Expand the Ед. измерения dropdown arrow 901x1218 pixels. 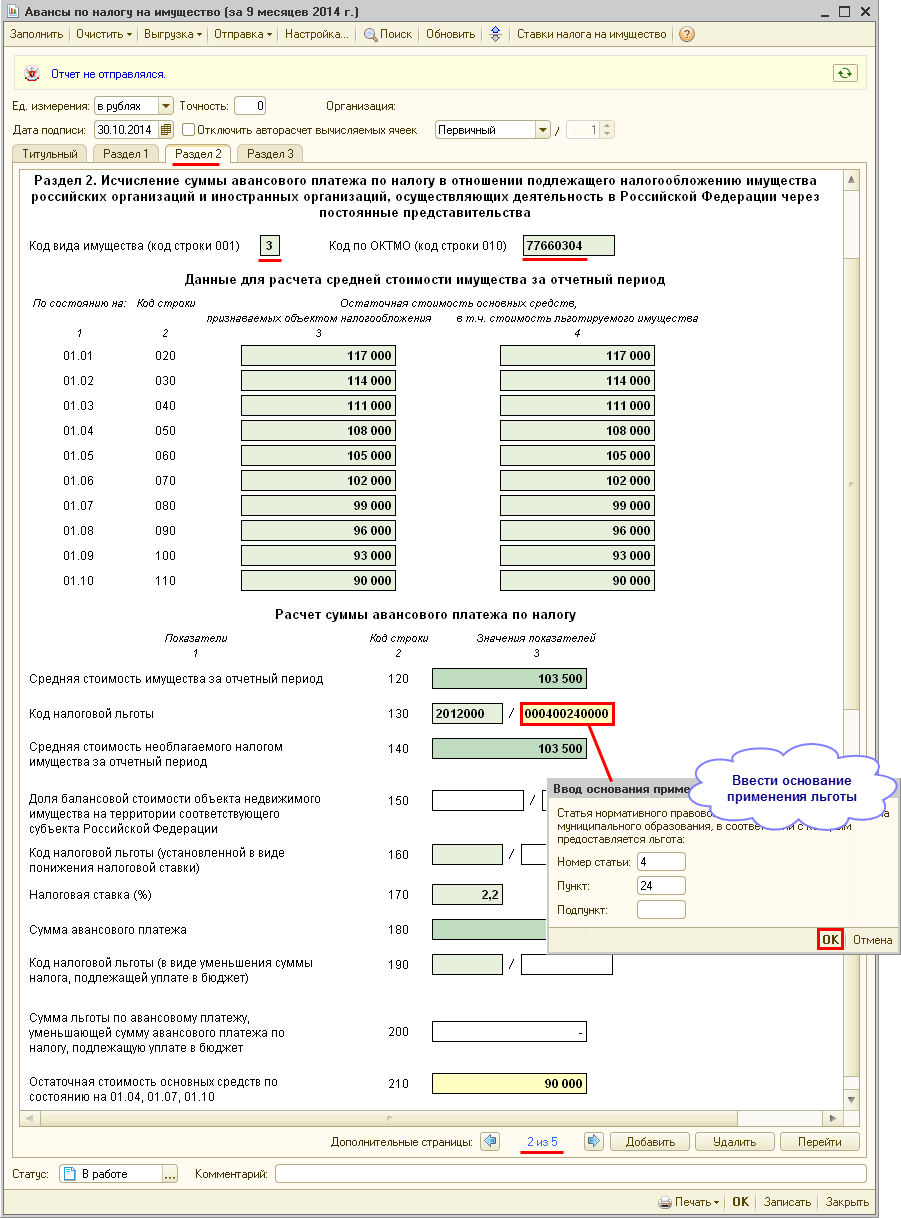tap(166, 106)
